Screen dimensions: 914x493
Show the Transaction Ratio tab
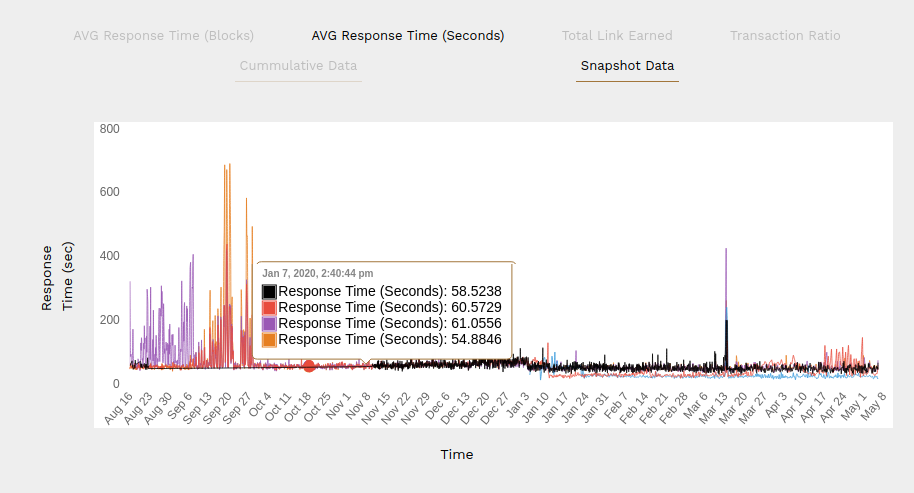coord(785,36)
